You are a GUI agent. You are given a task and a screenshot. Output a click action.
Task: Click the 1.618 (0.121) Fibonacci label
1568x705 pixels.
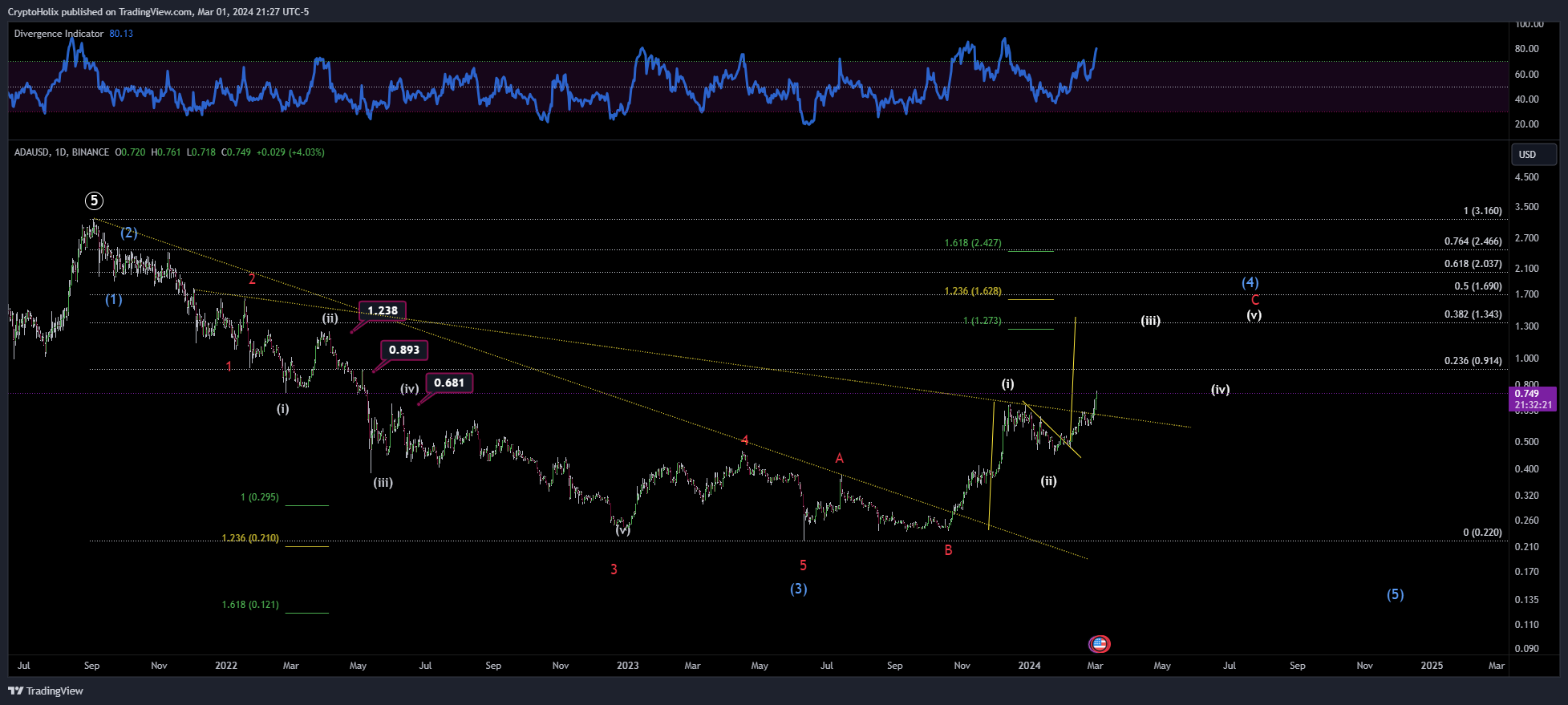pyautogui.click(x=250, y=605)
